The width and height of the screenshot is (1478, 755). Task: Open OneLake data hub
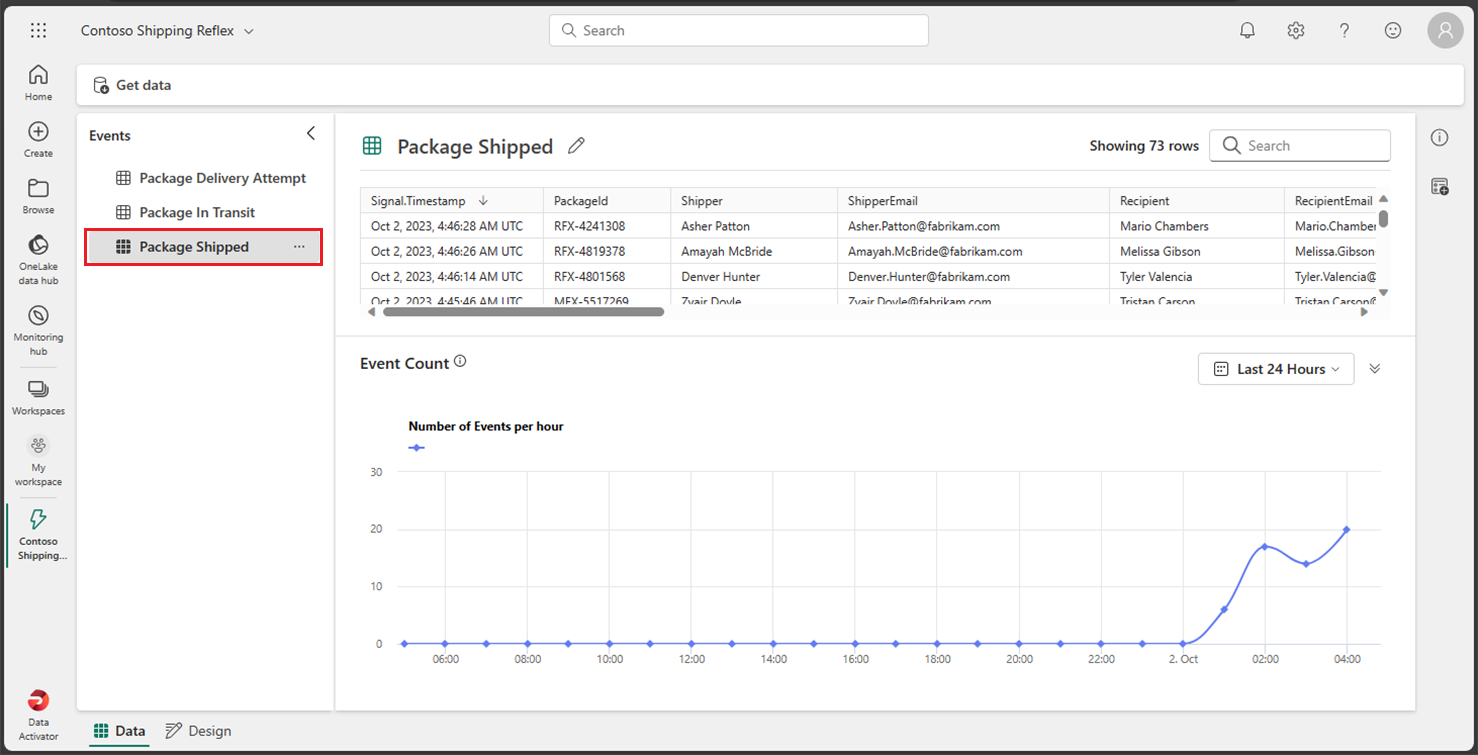tap(38, 260)
